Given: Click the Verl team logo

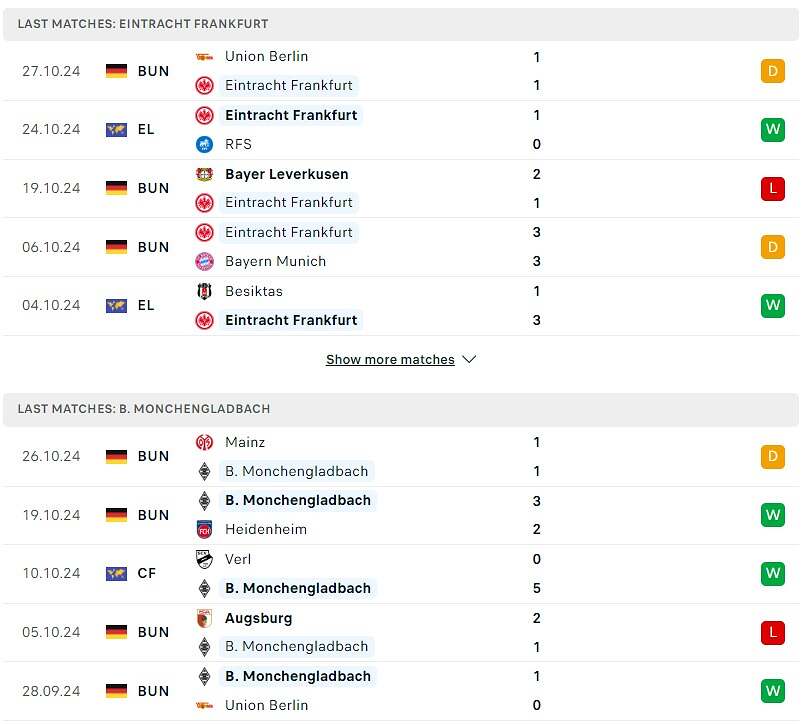Looking at the screenshot, I should click(x=204, y=559).
